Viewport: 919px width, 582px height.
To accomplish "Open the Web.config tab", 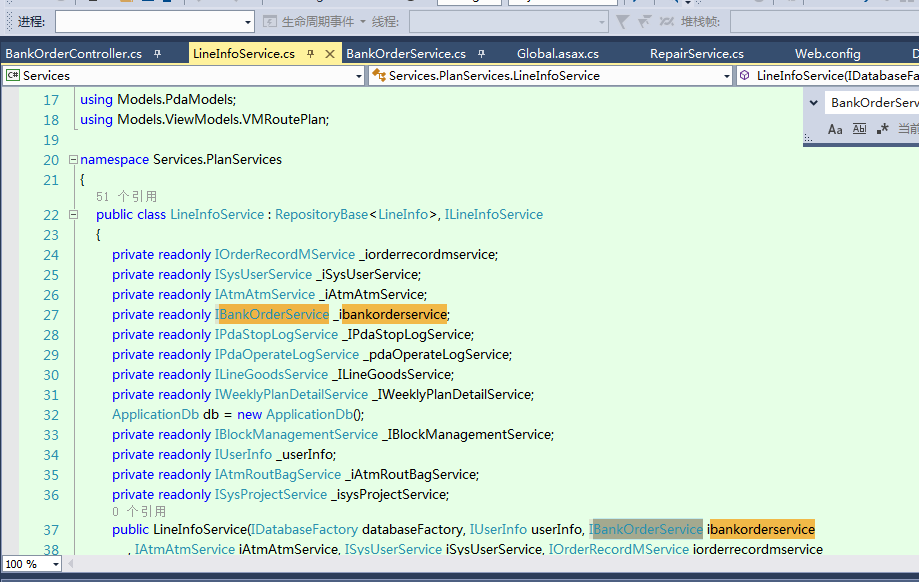I will click(x=827, y=53).
